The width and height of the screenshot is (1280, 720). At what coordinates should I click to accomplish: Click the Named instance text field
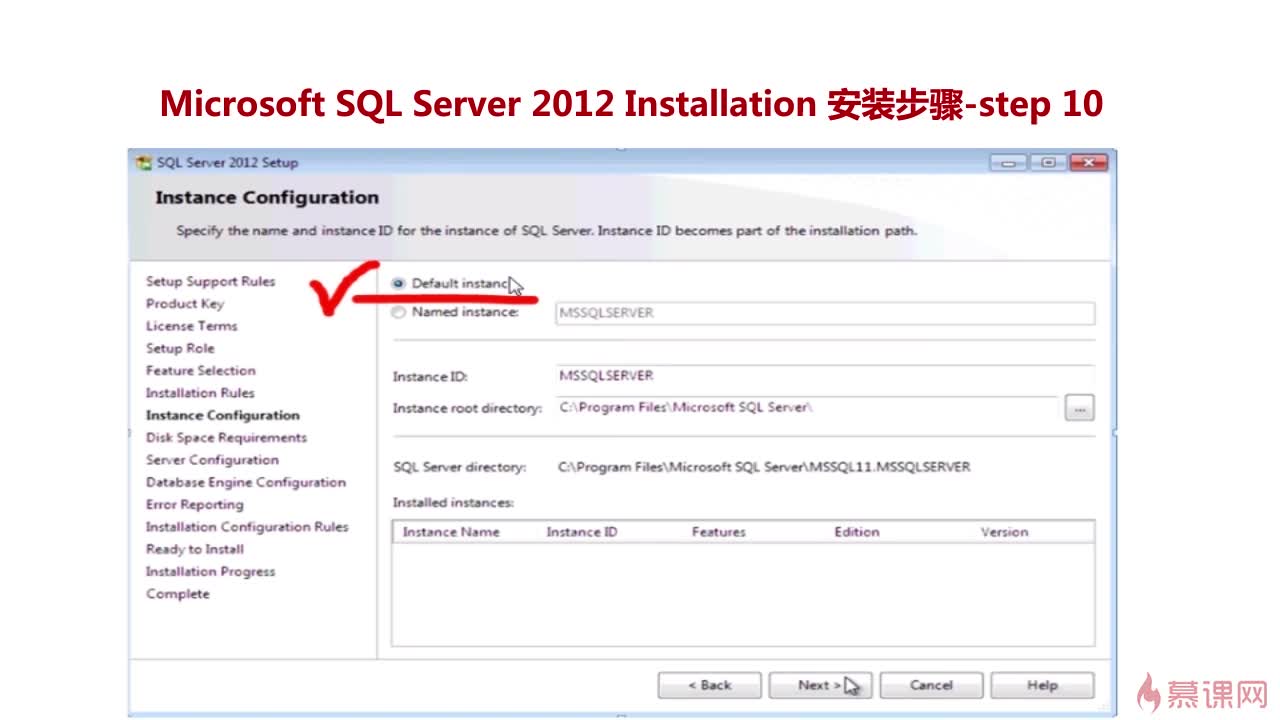point(825,313)
